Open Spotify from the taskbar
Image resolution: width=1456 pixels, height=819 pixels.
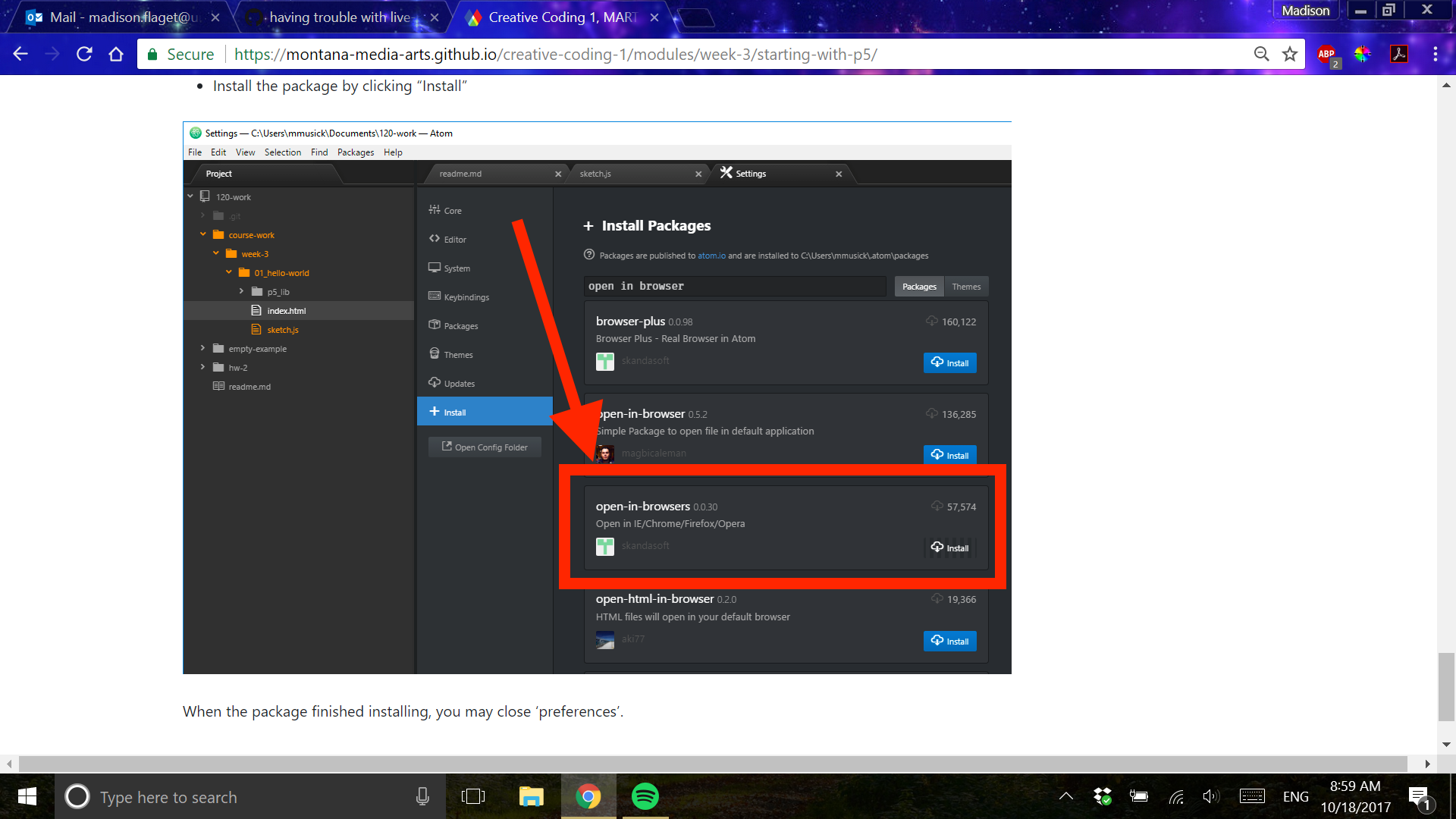pos(645,796)
